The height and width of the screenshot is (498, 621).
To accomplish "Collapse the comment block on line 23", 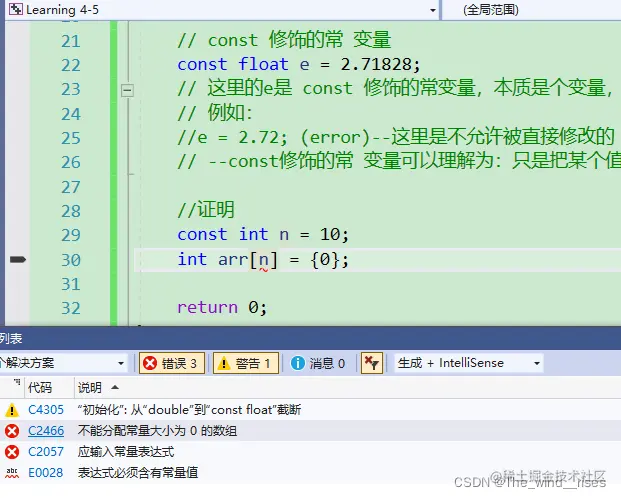I will tap(127, 90).
